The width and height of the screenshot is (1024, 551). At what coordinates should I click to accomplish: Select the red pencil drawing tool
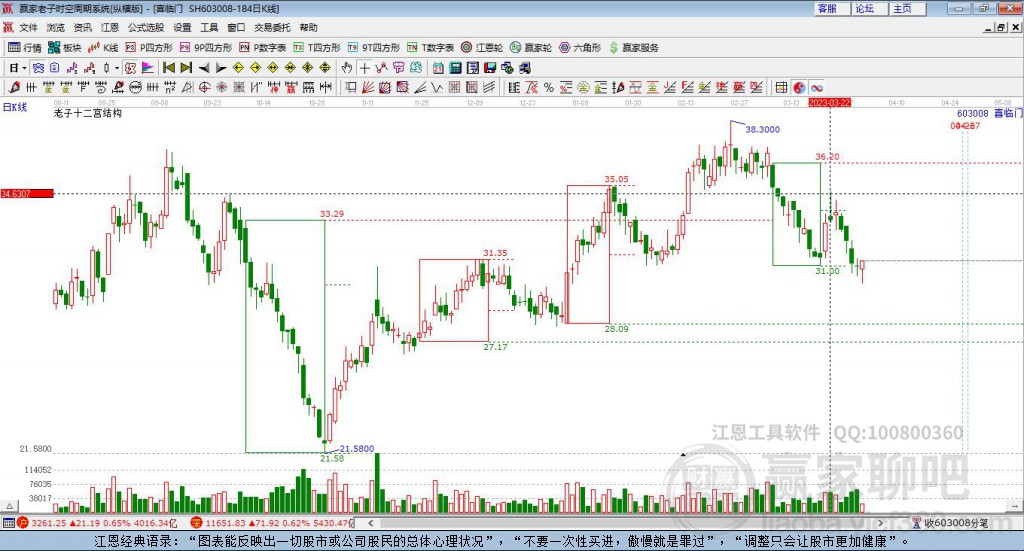click(x=14, y=87)
